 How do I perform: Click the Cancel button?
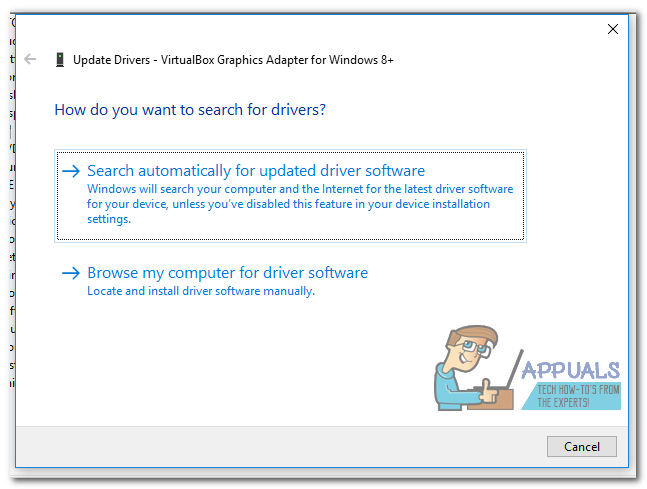(x=582, y=446)
